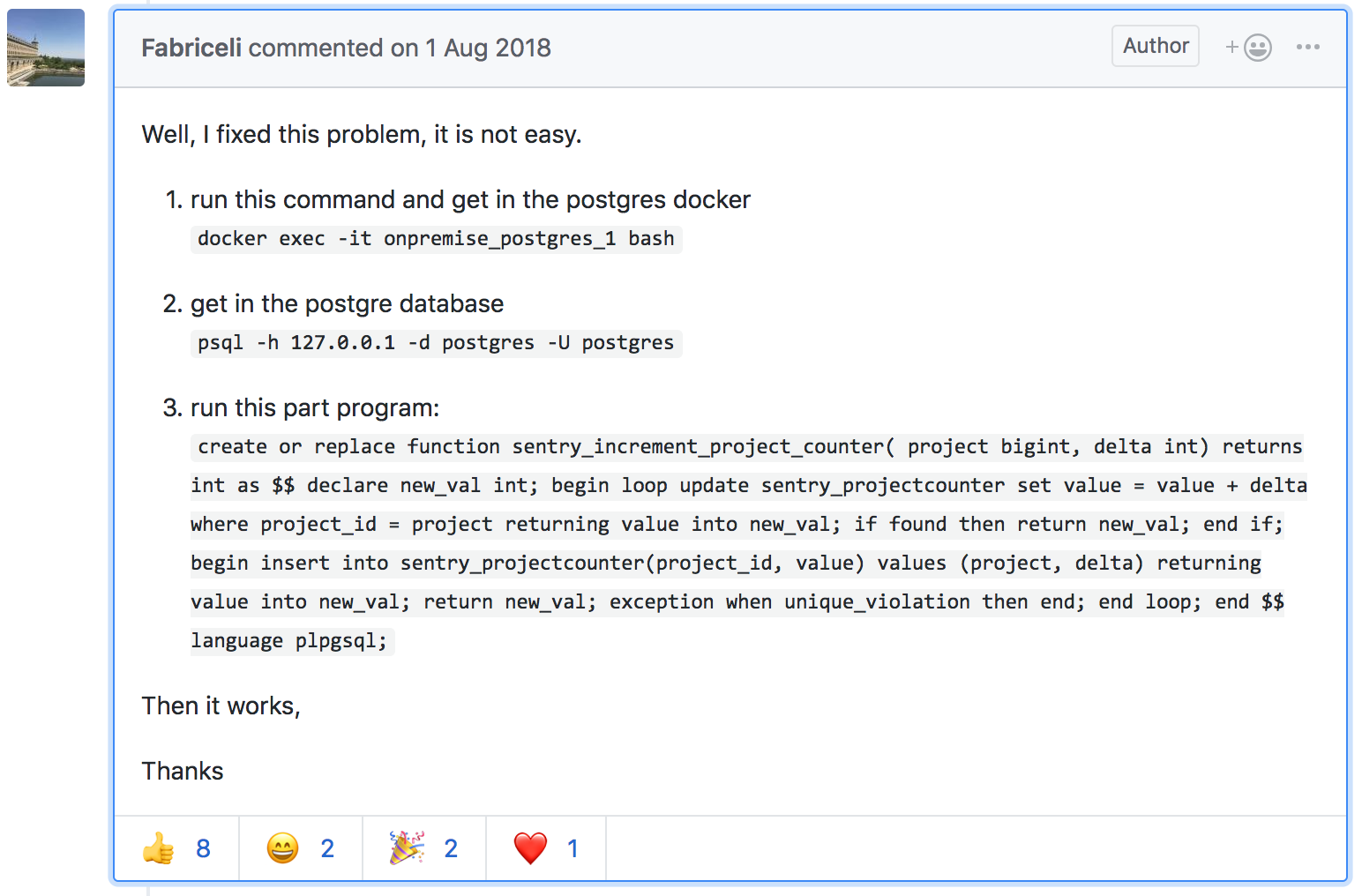Toggle the red heart reaction emoji
Viewport: 1362px width, 896px height.
530,848
